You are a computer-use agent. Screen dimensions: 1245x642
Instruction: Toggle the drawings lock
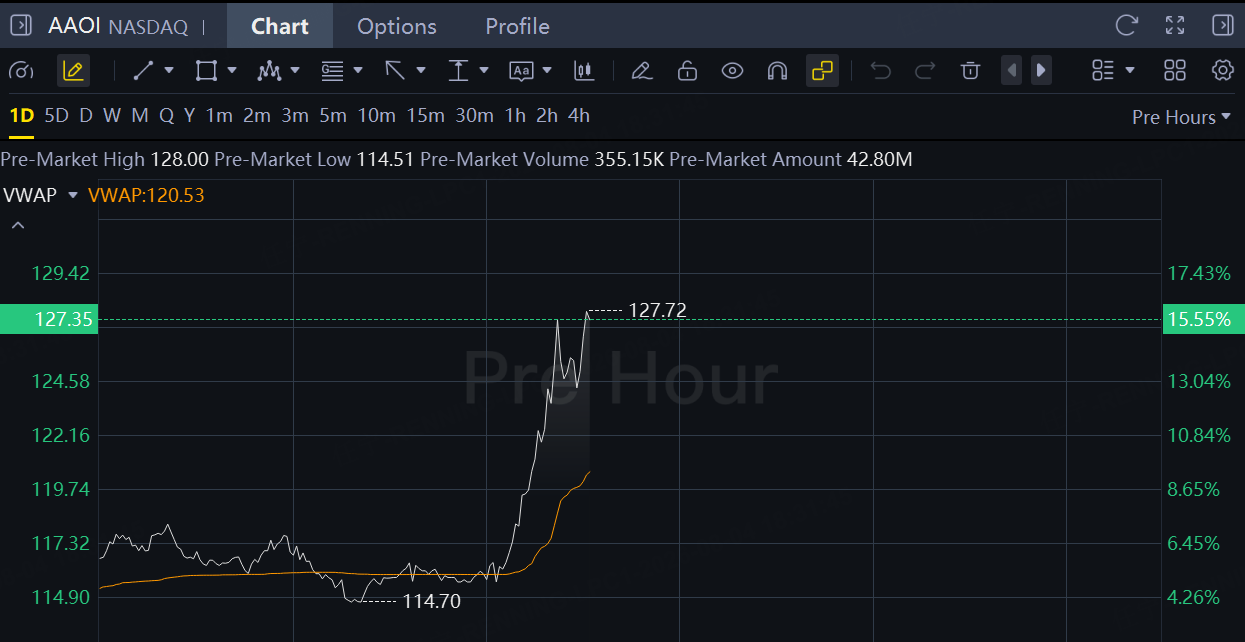[x=687, y=71]
